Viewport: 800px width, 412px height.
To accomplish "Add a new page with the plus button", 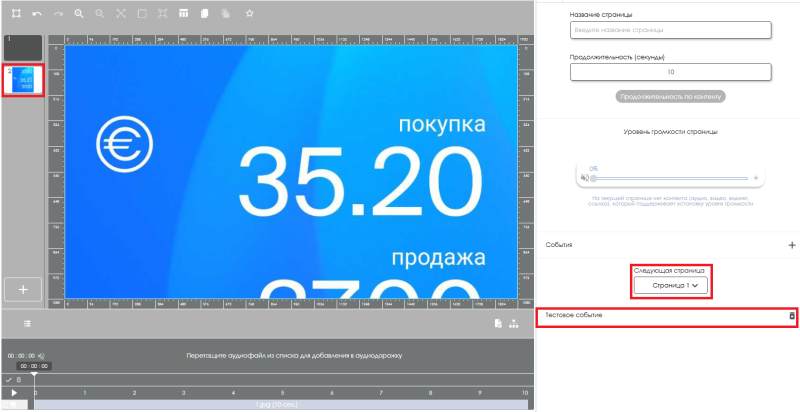I will [23, 288].
